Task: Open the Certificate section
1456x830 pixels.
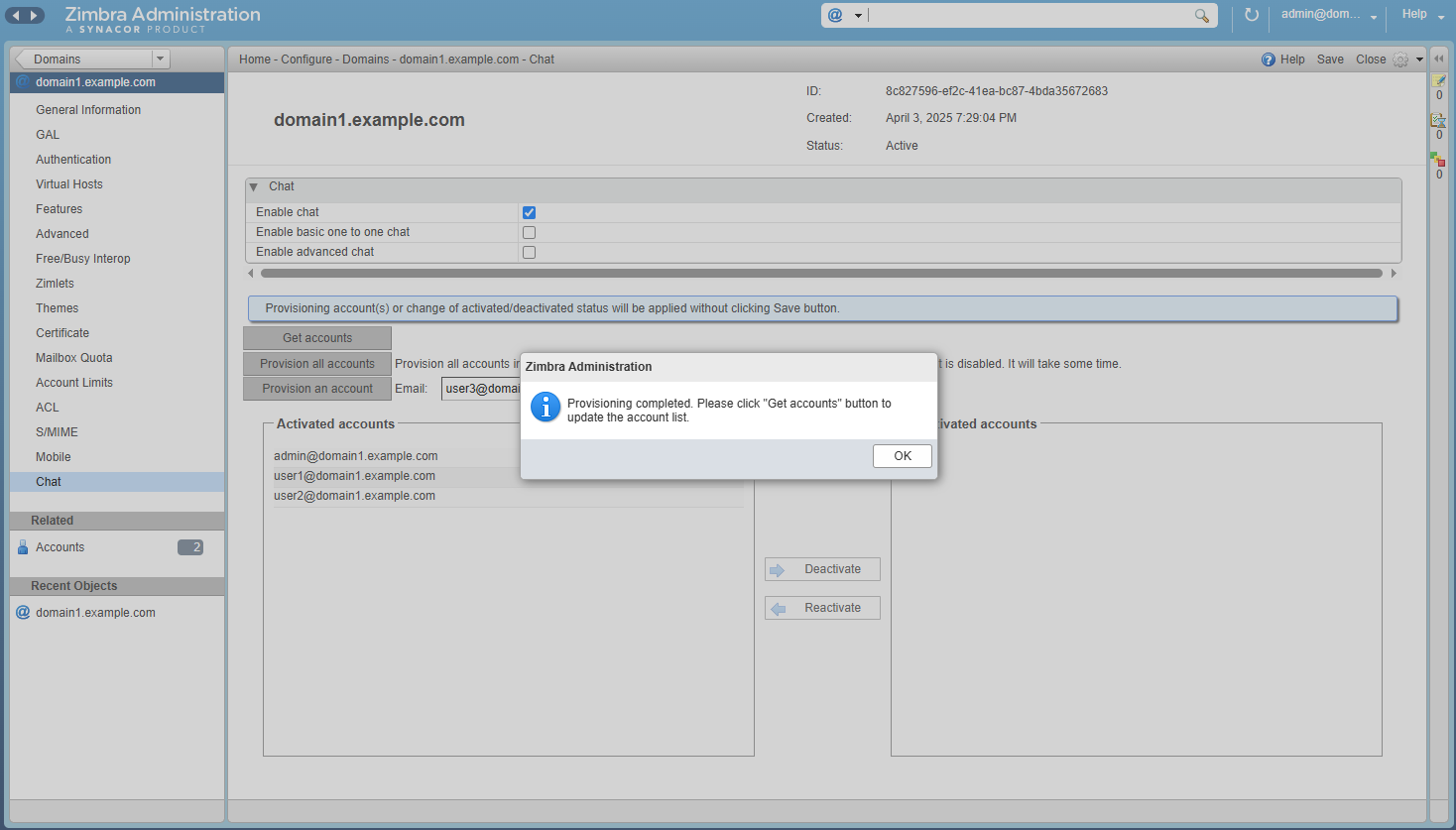Action: click(x=62, y=333)
